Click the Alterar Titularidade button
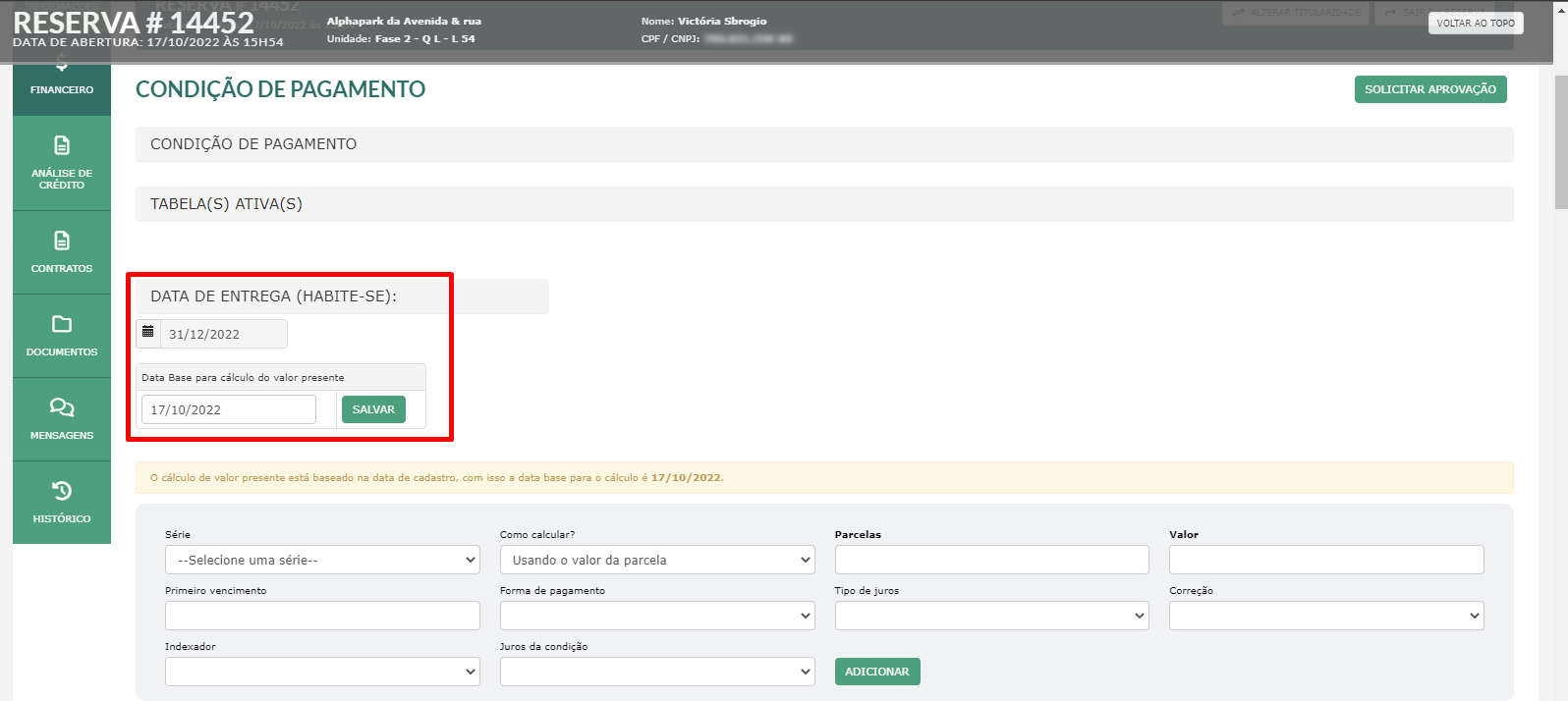 [1296, 13]
